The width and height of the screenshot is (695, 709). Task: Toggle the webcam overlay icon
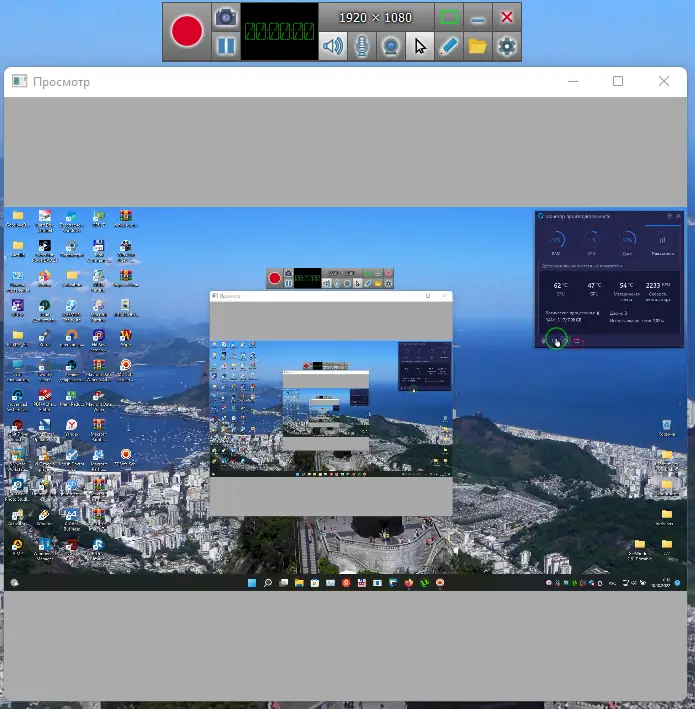[x=391, y=46]
